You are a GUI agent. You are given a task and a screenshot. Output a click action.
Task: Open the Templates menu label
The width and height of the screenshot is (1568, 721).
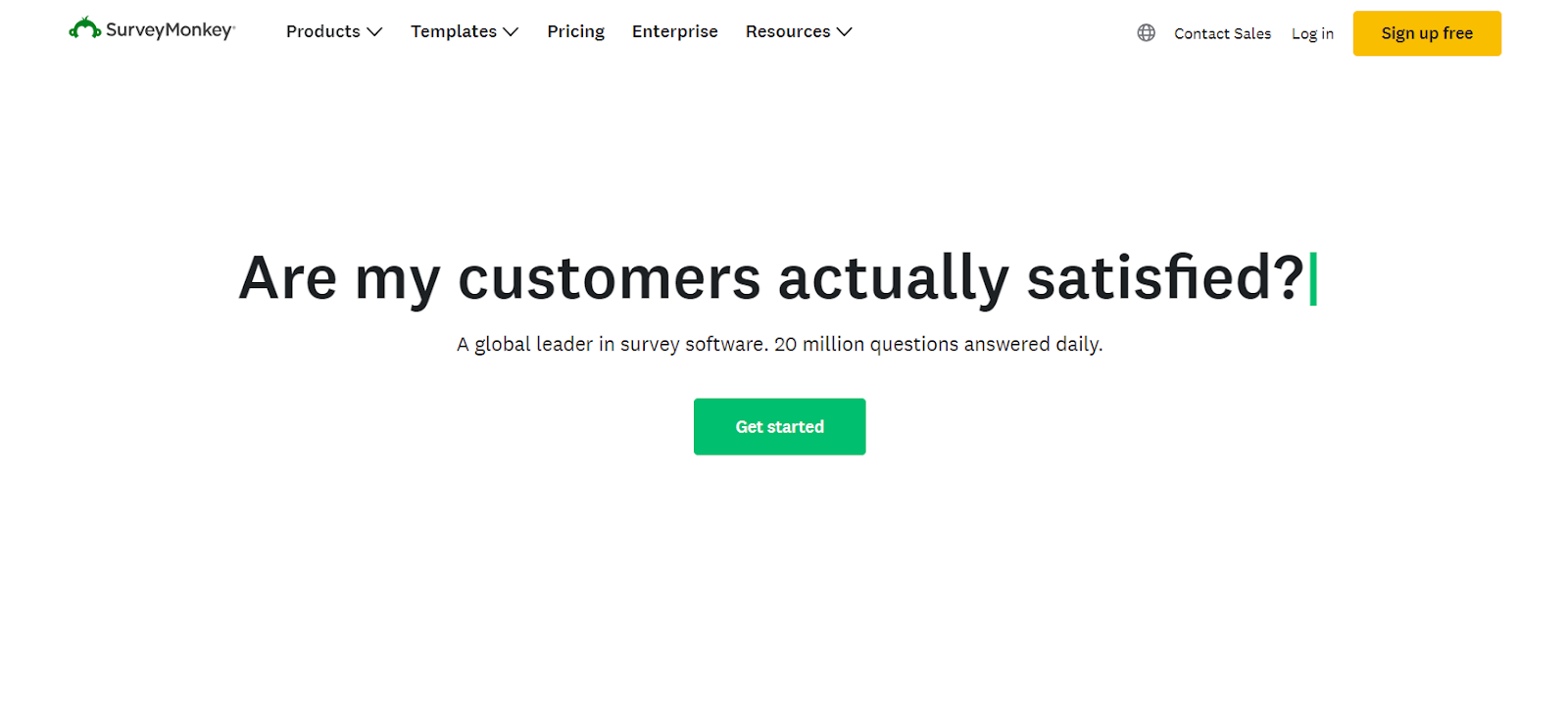[x=454, y=31]
